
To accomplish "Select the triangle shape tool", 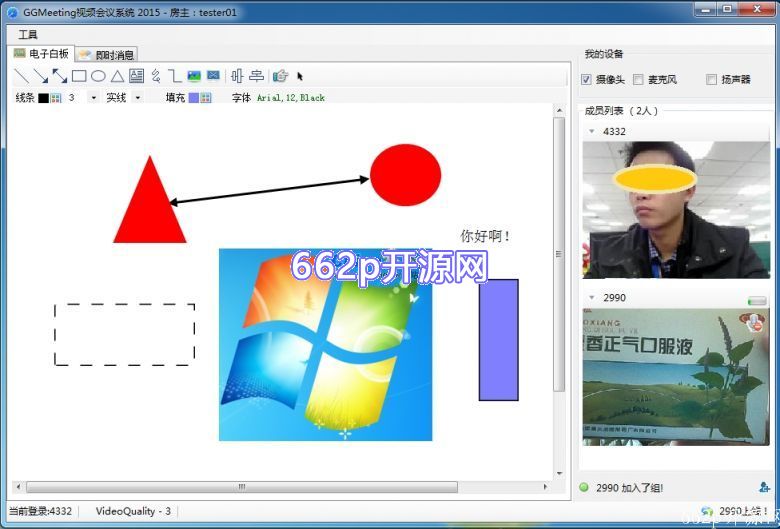I will 117,76.
